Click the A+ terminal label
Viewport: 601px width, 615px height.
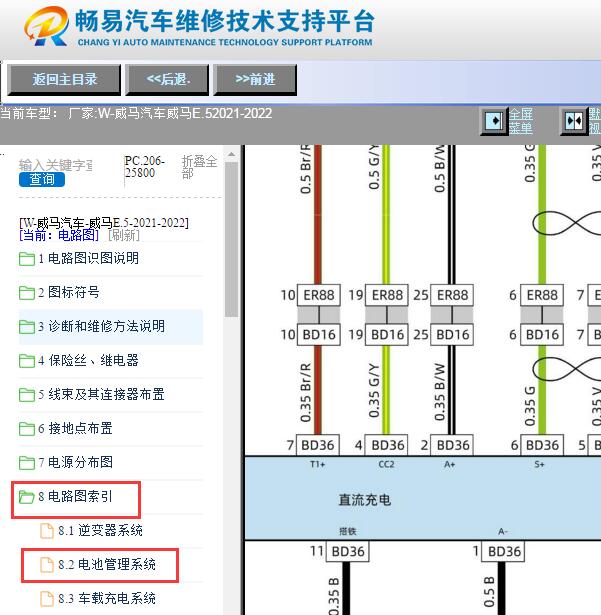click(450, 464)
